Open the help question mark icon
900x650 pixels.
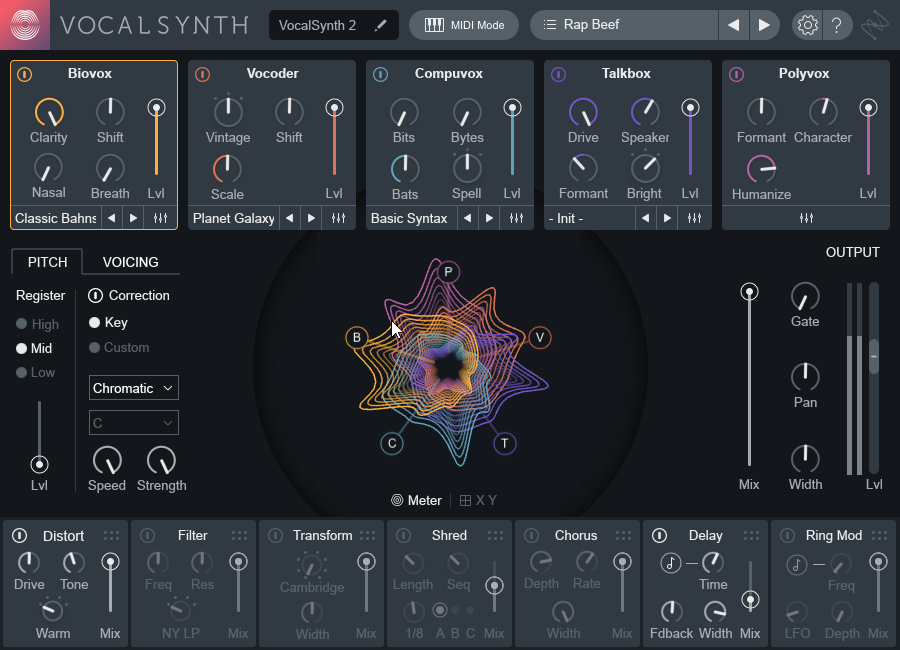[837, 25]
